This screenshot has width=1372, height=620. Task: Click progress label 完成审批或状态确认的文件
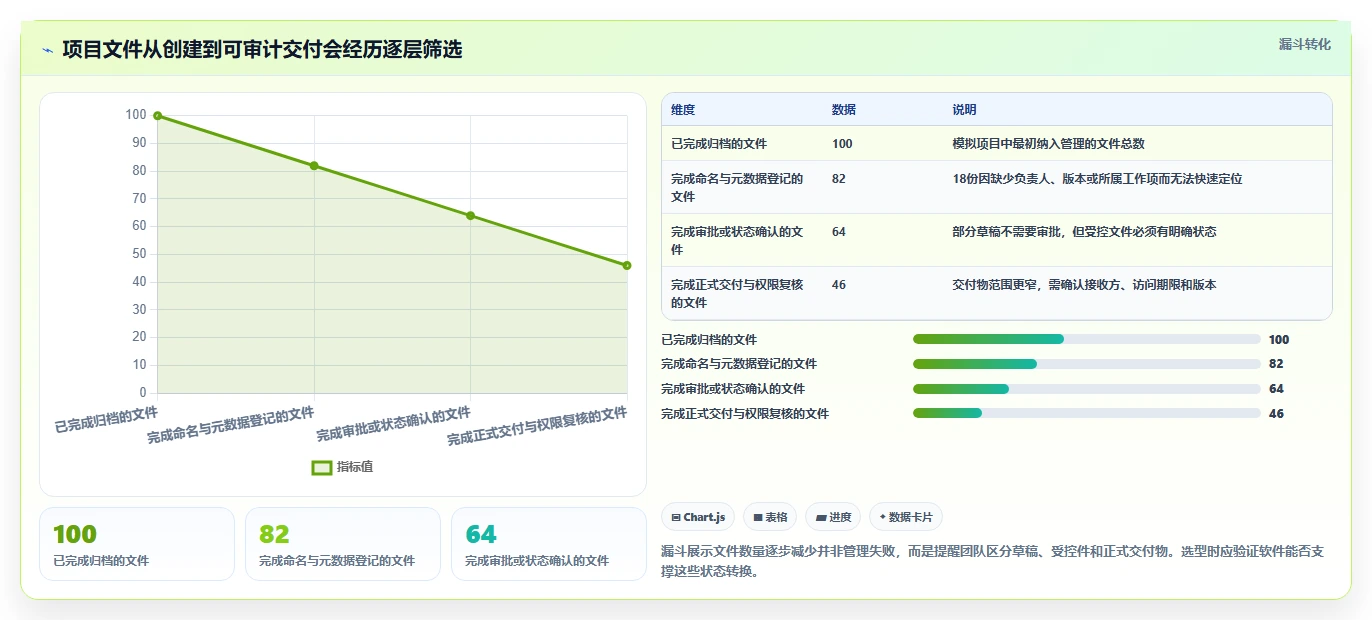733,389
